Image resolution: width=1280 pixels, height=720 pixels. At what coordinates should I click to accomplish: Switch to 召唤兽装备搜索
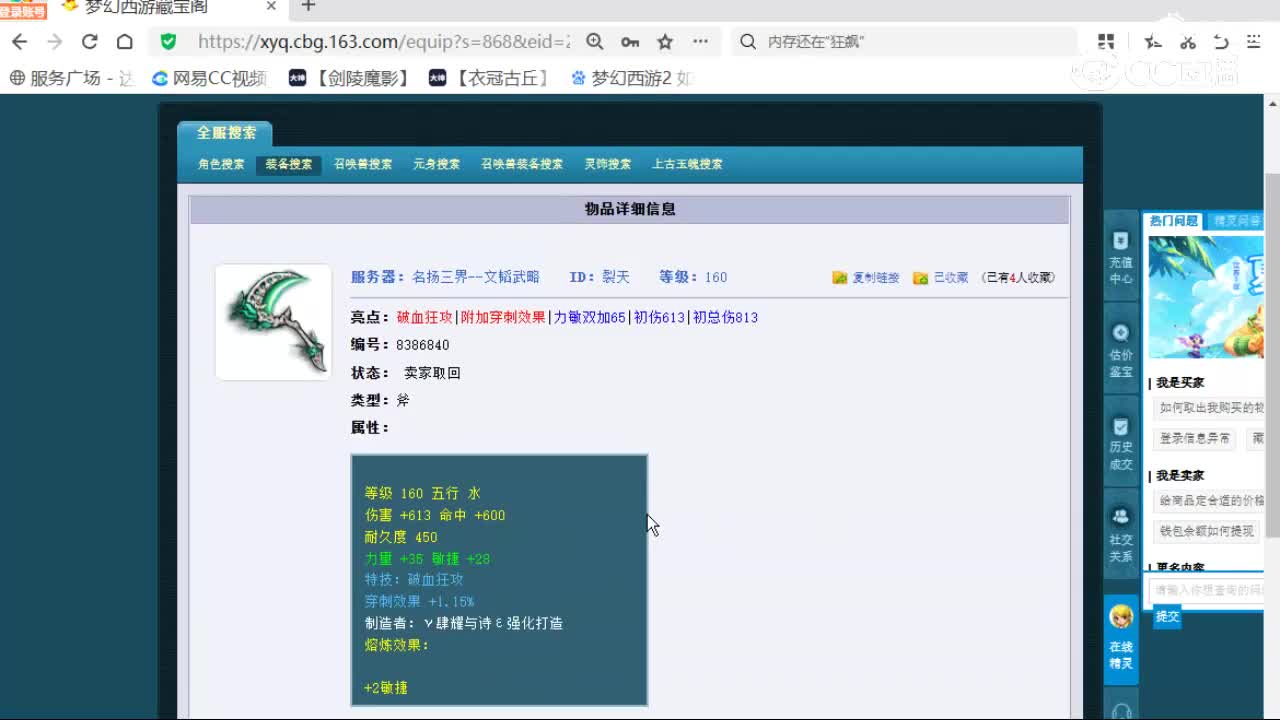(522, 164)
